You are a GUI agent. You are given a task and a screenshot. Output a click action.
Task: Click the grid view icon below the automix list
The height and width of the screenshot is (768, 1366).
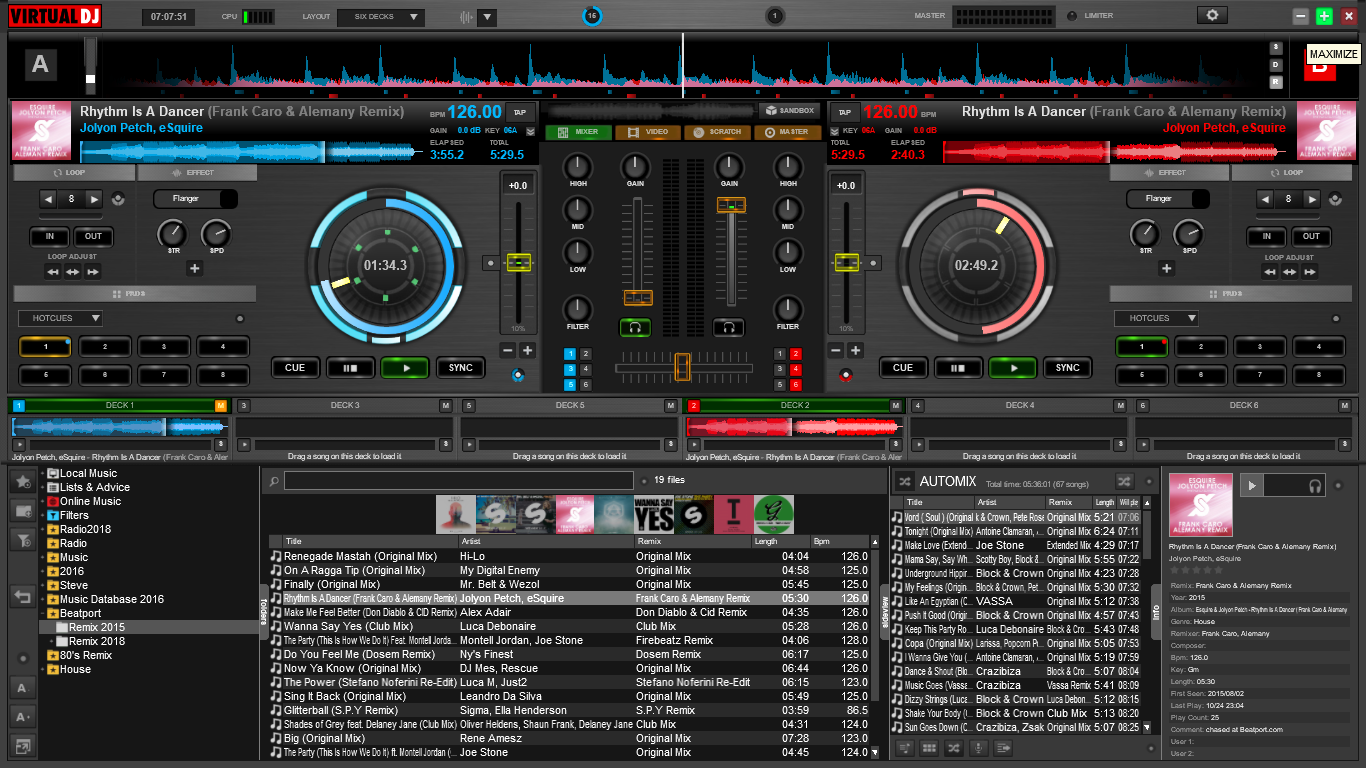click(x=929, y=747)
